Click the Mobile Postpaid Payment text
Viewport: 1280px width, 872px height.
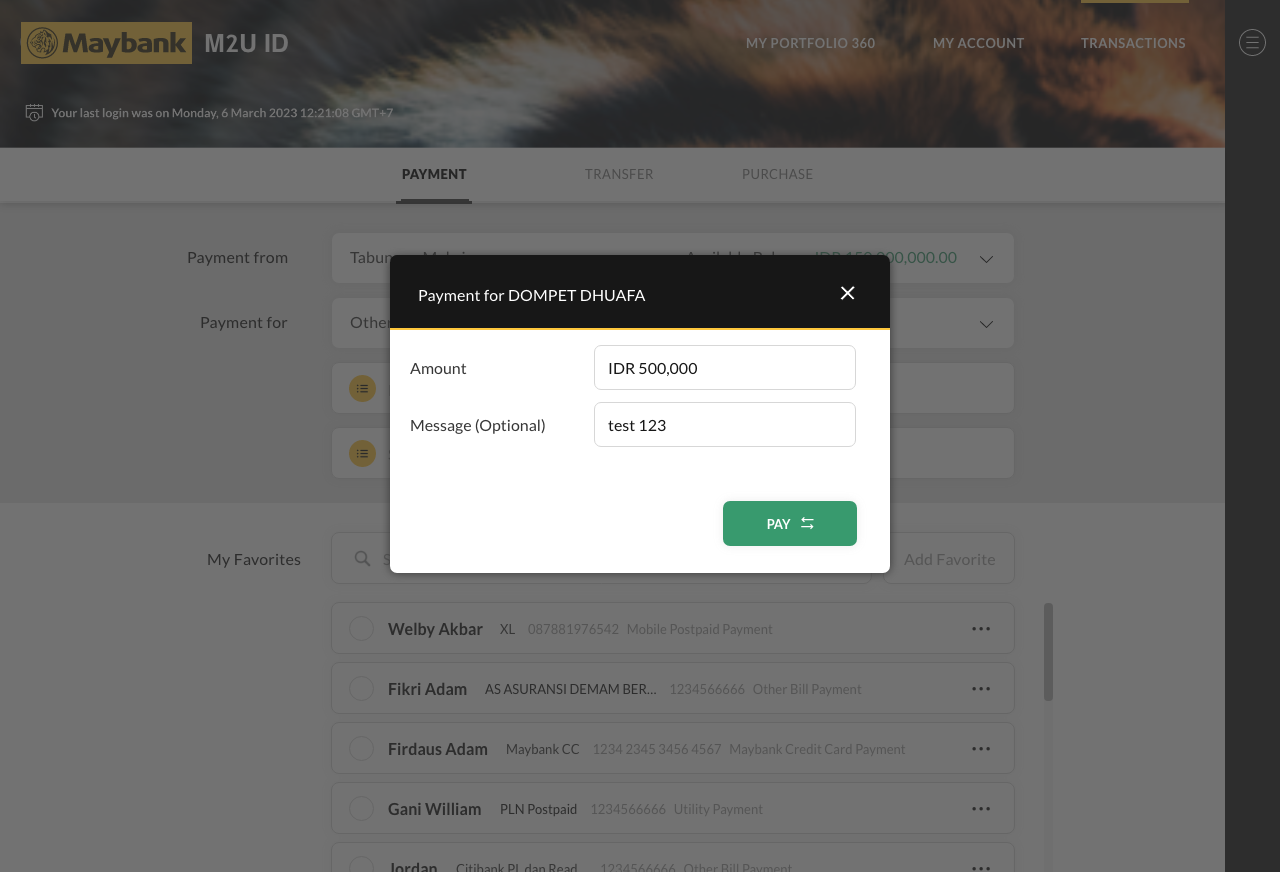tap(699, 629)
